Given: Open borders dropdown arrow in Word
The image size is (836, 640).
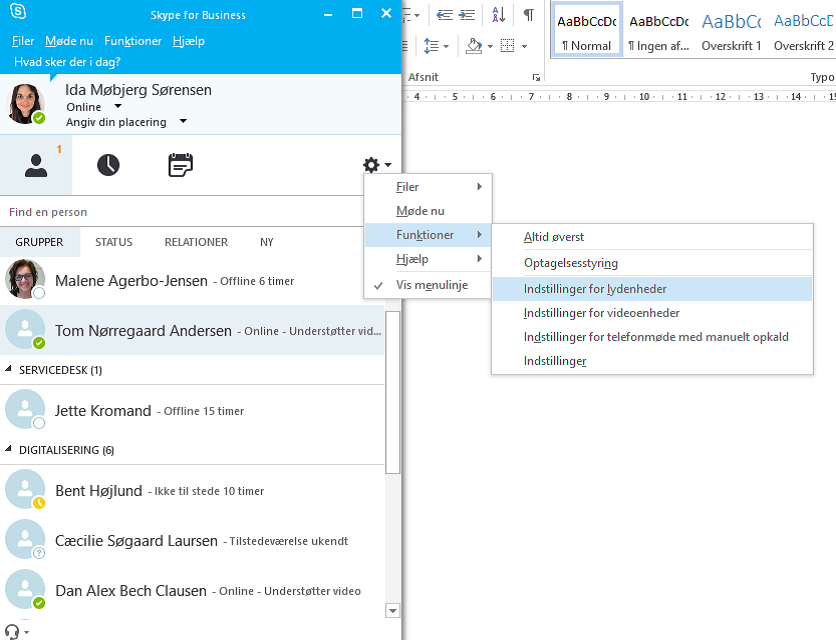Looking at the screenshot, I should (x=524, y=46).
